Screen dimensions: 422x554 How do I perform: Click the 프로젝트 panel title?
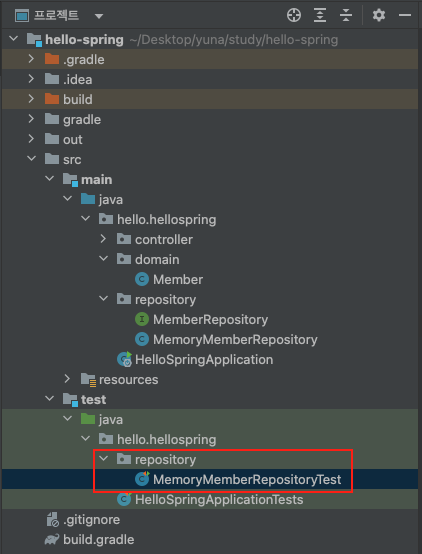pos(56,16)
